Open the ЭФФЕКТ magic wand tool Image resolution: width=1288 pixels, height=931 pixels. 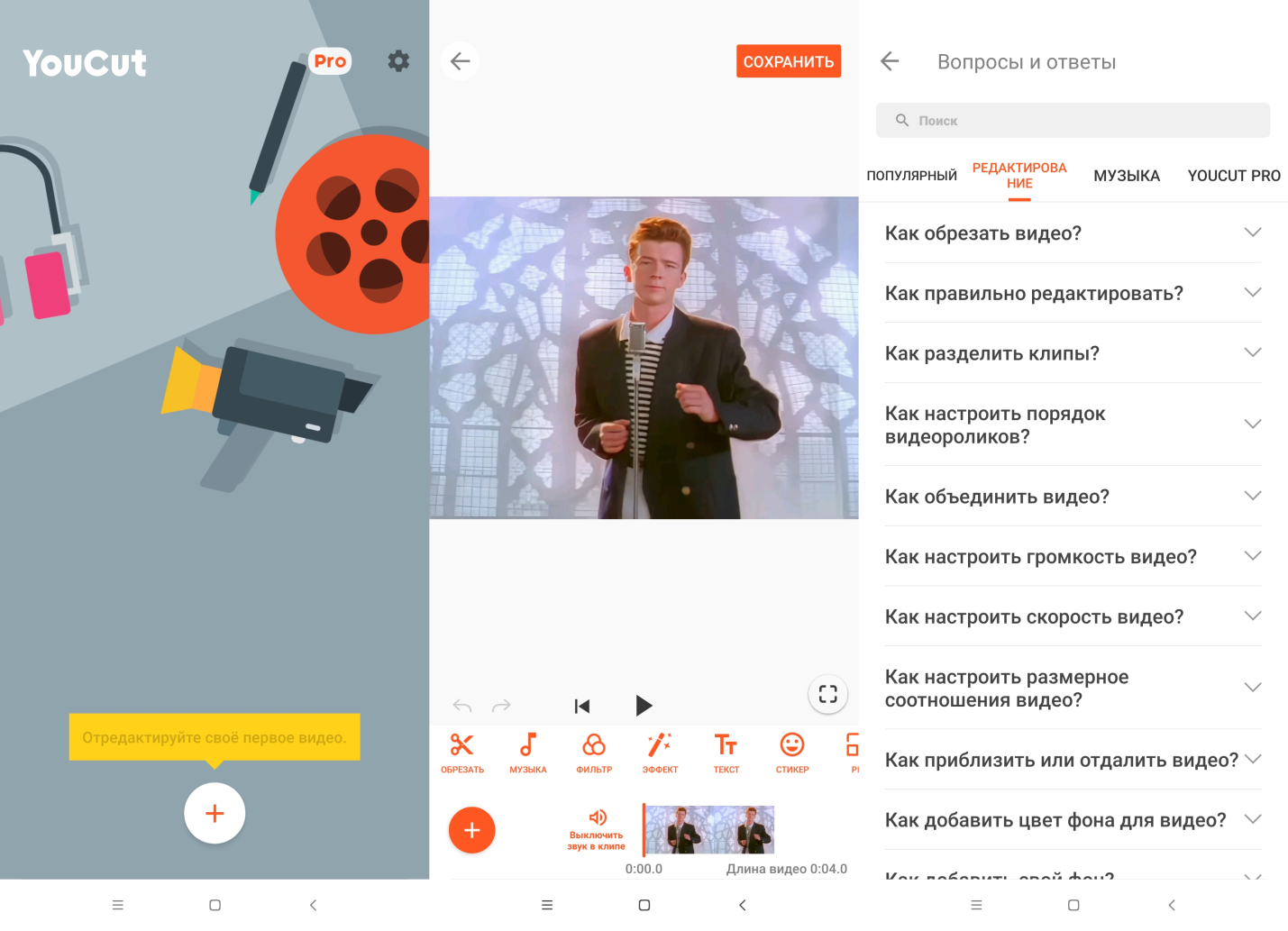click(660, 753)
